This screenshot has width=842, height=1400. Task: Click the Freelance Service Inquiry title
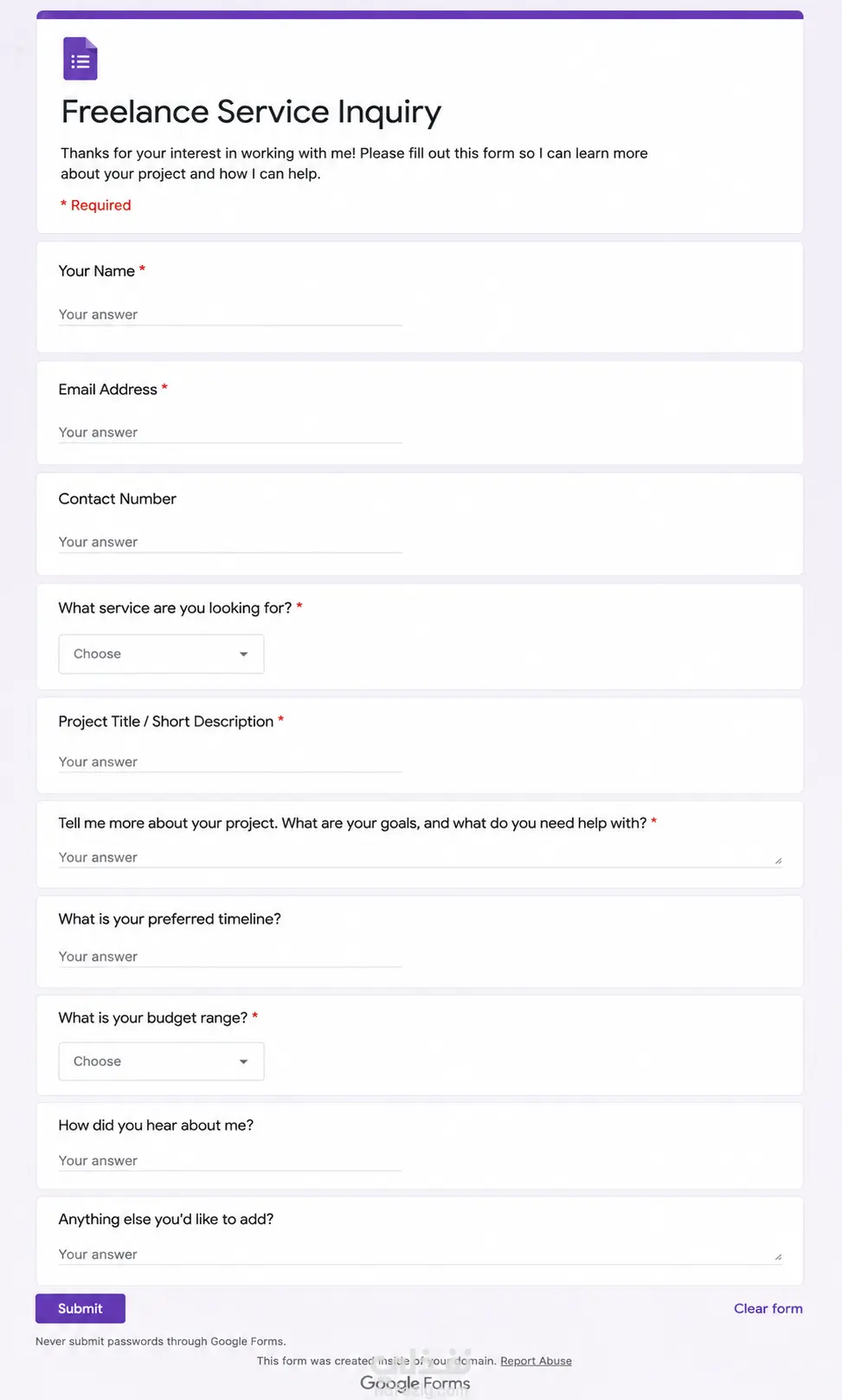point(251,112)
